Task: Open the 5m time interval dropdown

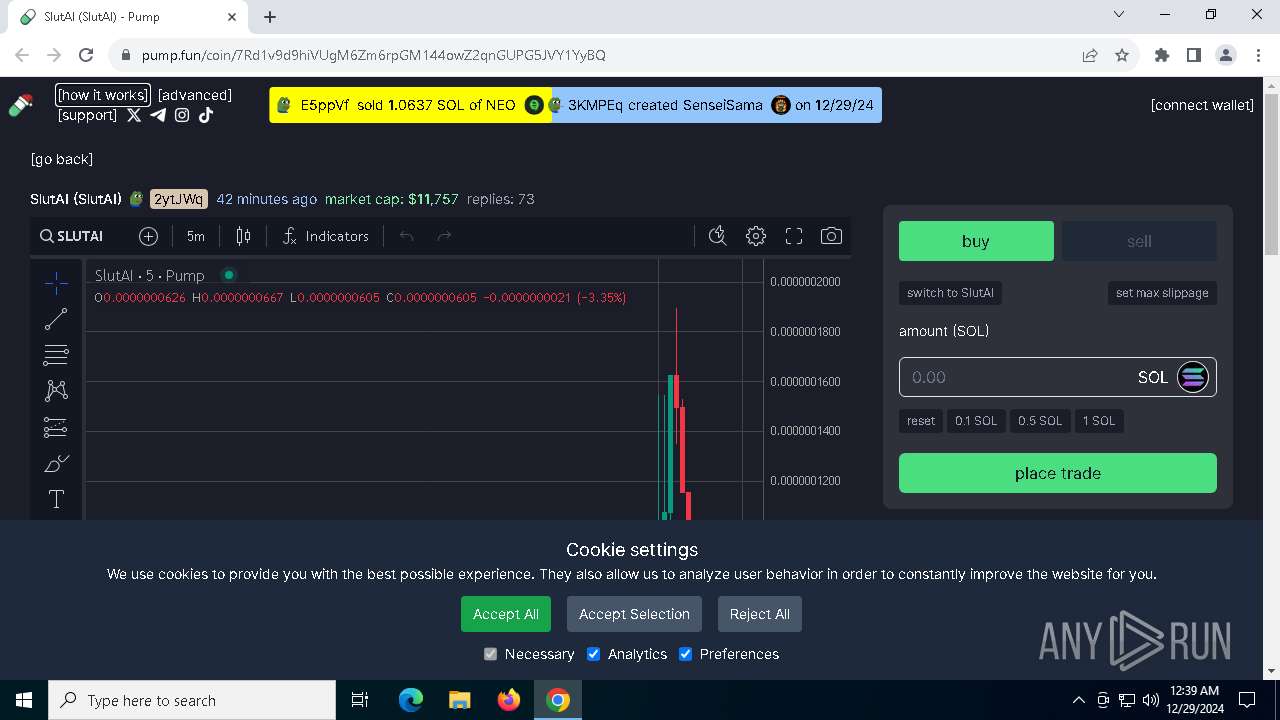Action: coord(196,236)
